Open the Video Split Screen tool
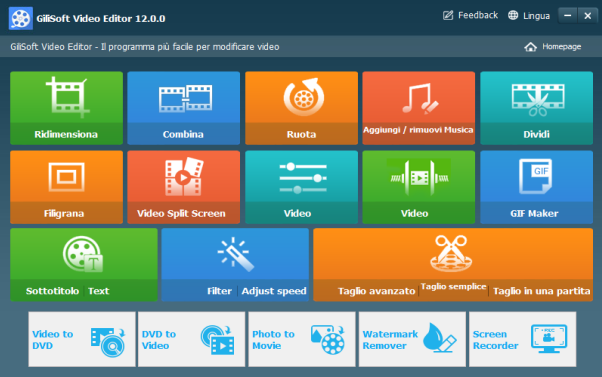The image size is (602, 377). 184,187
